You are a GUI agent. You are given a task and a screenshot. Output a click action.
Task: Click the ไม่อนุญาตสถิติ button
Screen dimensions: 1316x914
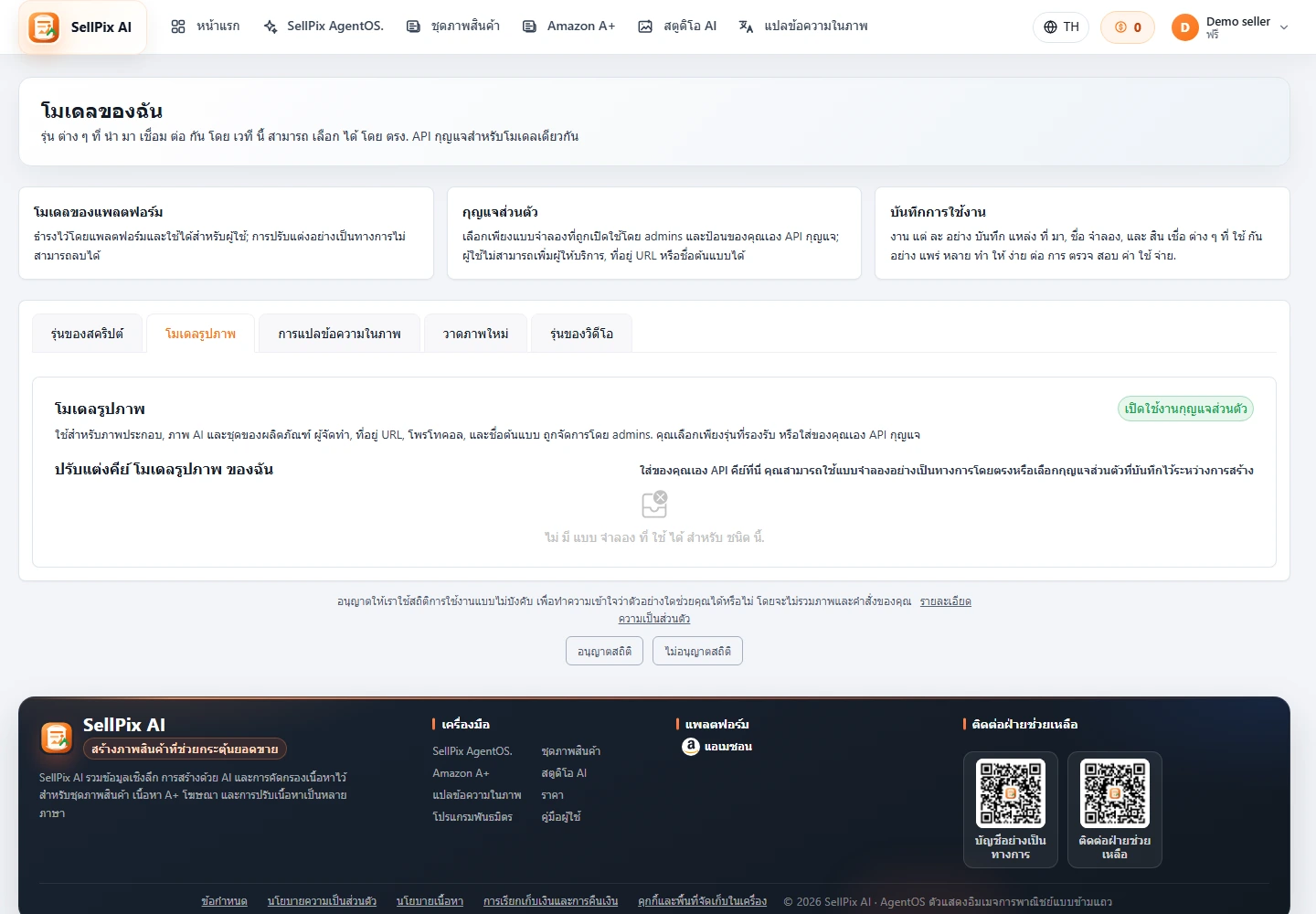click(697, 651)
